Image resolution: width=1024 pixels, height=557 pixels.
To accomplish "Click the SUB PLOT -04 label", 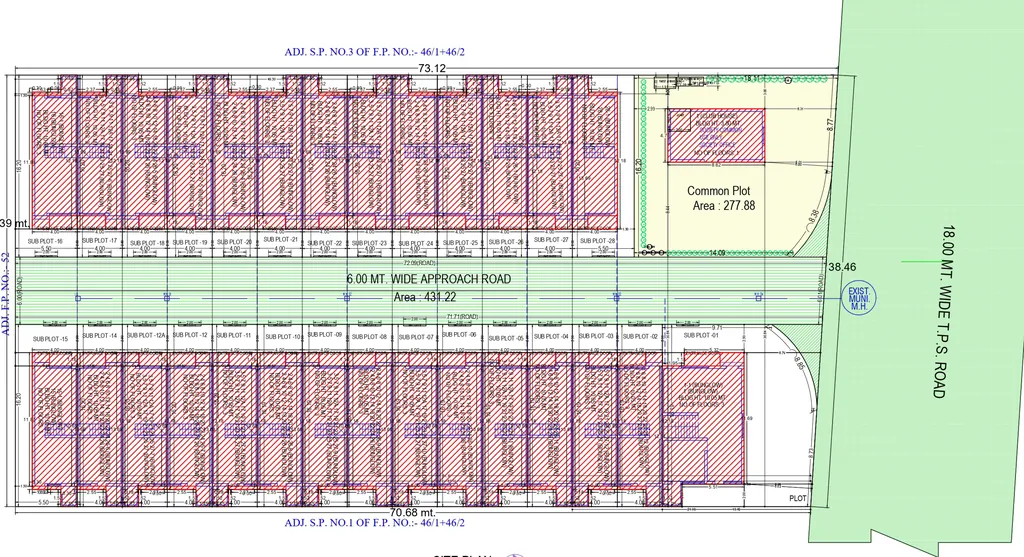I will [x=551, y=336].
